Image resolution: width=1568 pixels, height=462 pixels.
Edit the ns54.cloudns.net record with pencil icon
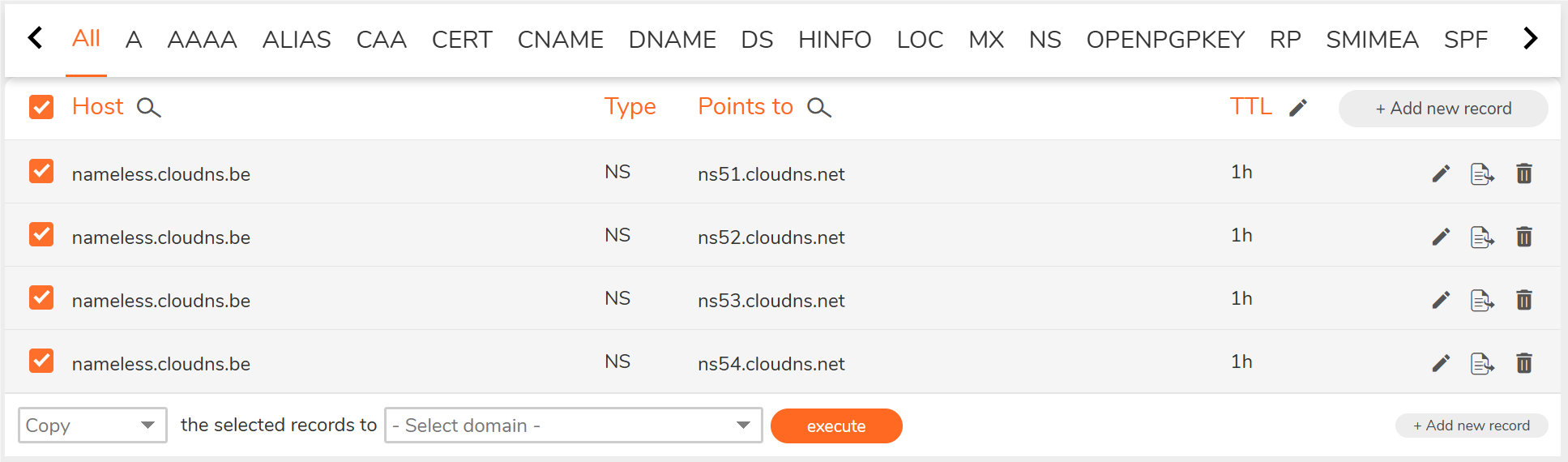(x=1441, y=363)
